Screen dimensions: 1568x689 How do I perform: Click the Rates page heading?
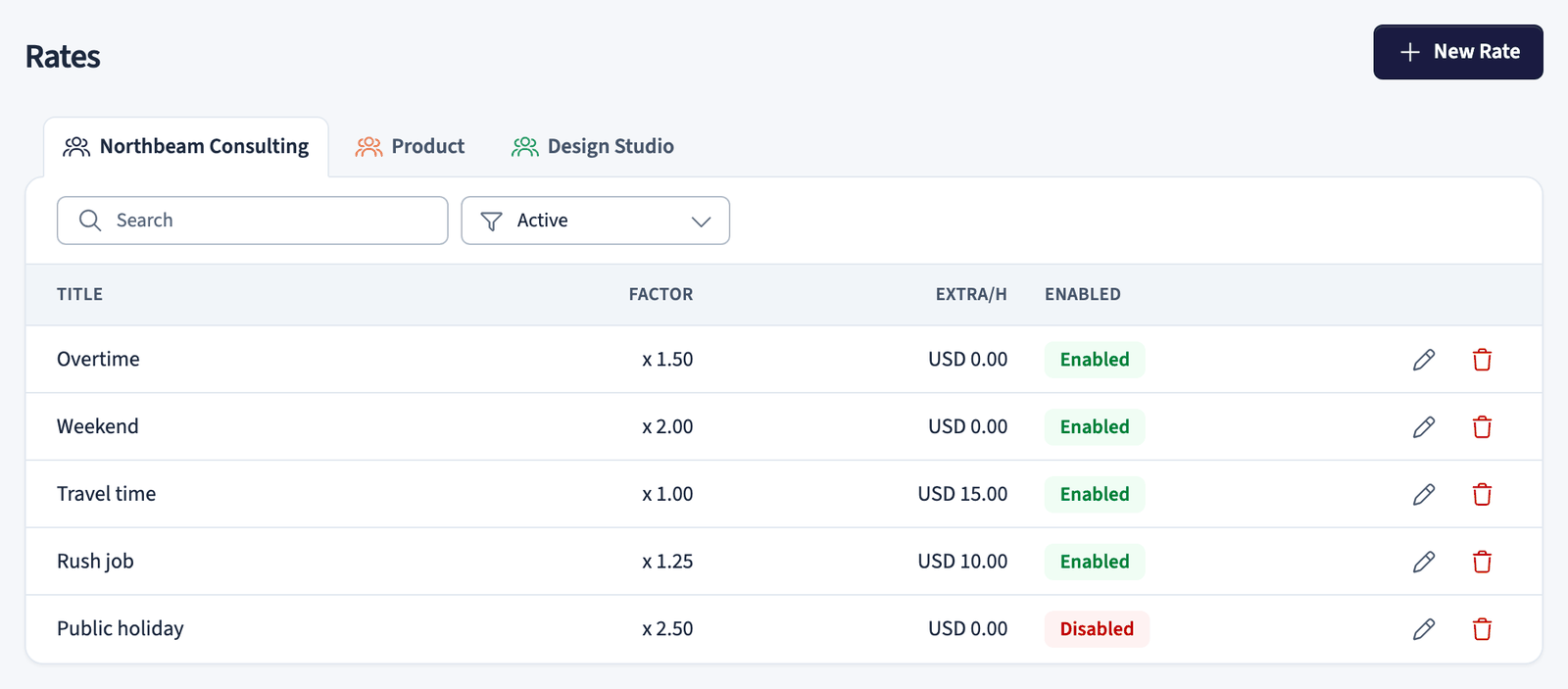point(63,57)
